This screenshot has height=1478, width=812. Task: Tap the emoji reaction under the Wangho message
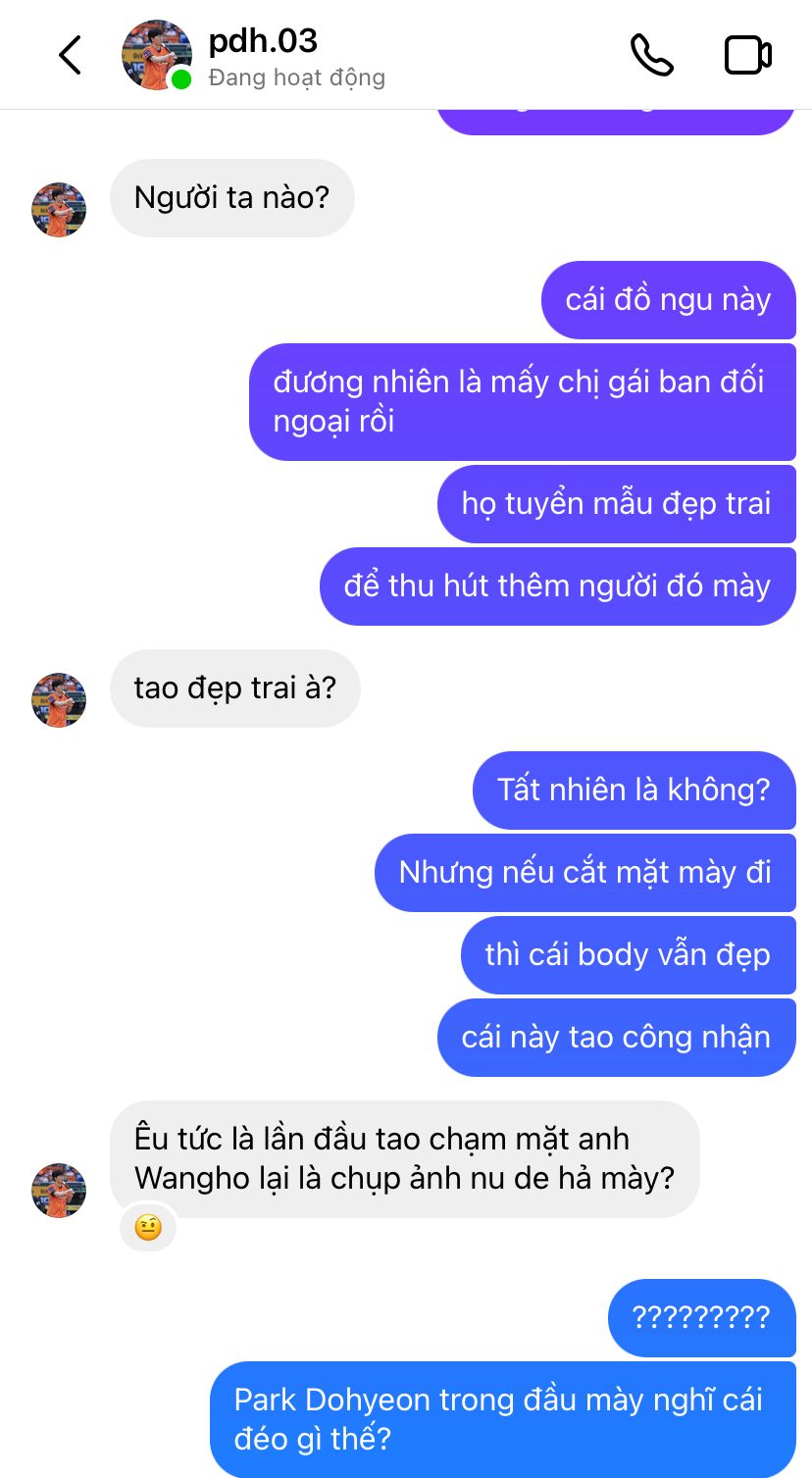point(148,1227)
